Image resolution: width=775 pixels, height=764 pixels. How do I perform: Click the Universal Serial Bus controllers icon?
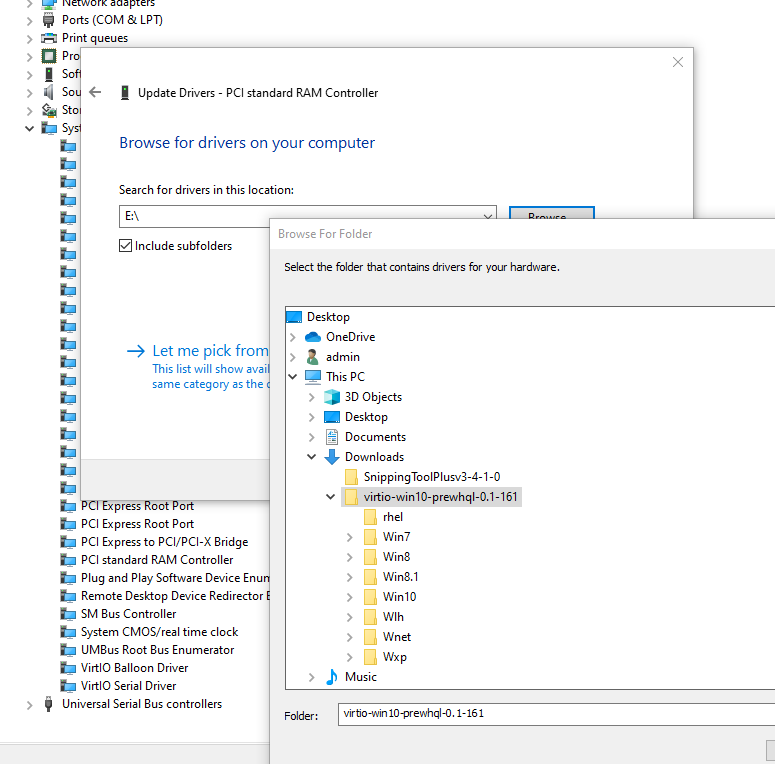click(x=48, y=704)
